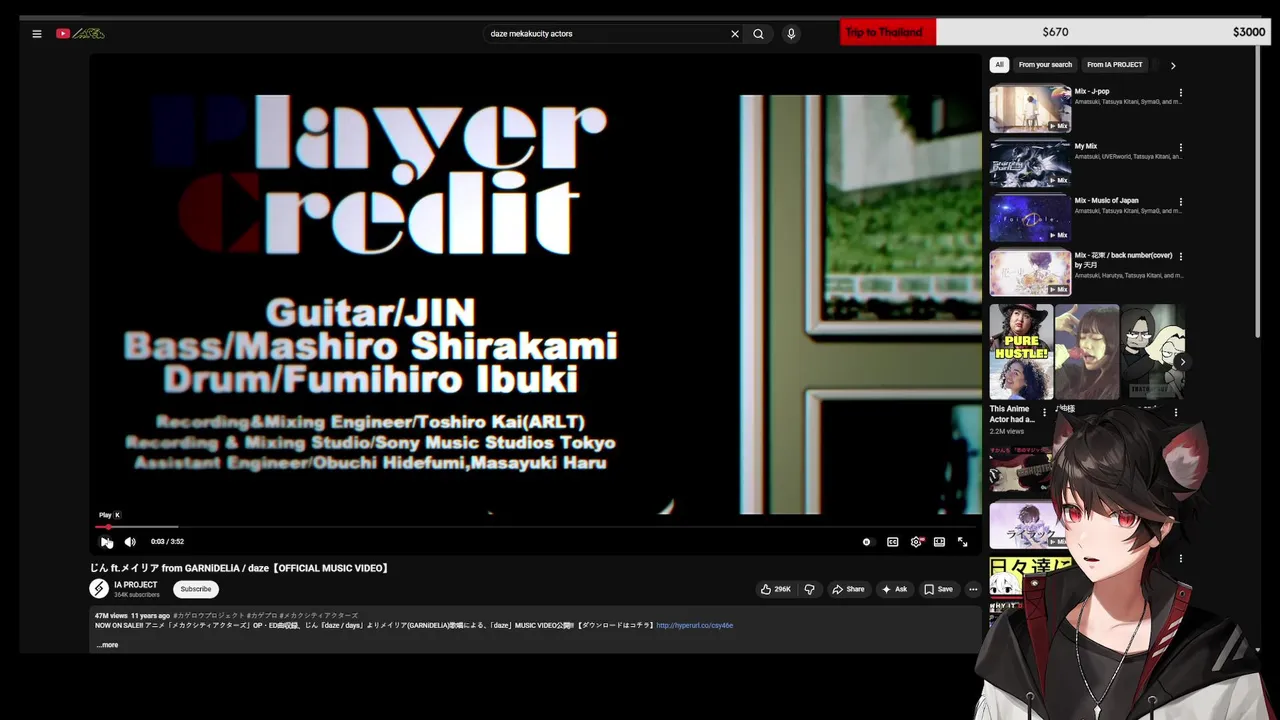Open 'My Mix' thumbnail
1280x720 pixels.
coord(1030,164)
